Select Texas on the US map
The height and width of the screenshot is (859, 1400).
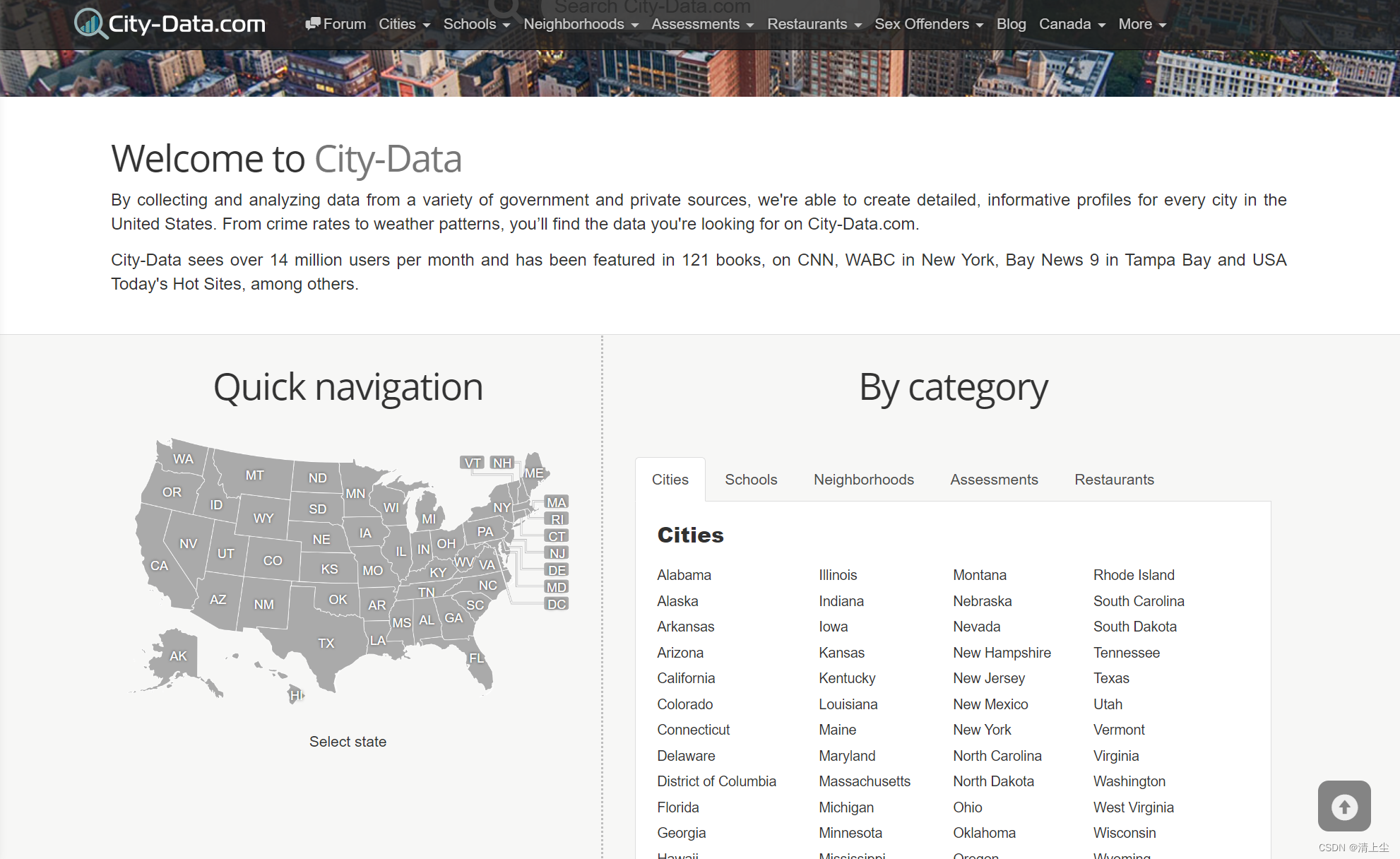(x=326, y=643)
